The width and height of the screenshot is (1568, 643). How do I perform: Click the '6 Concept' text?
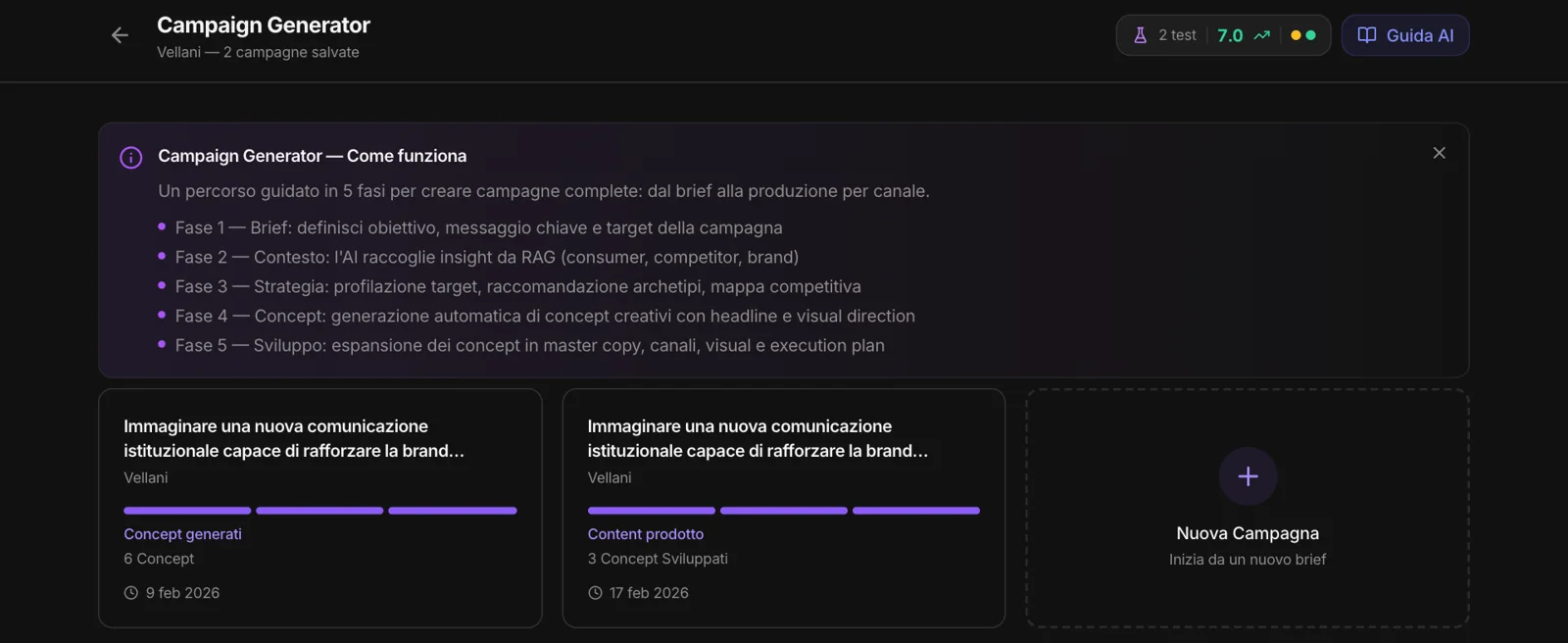pyautogui.click(x=159, y=559)
